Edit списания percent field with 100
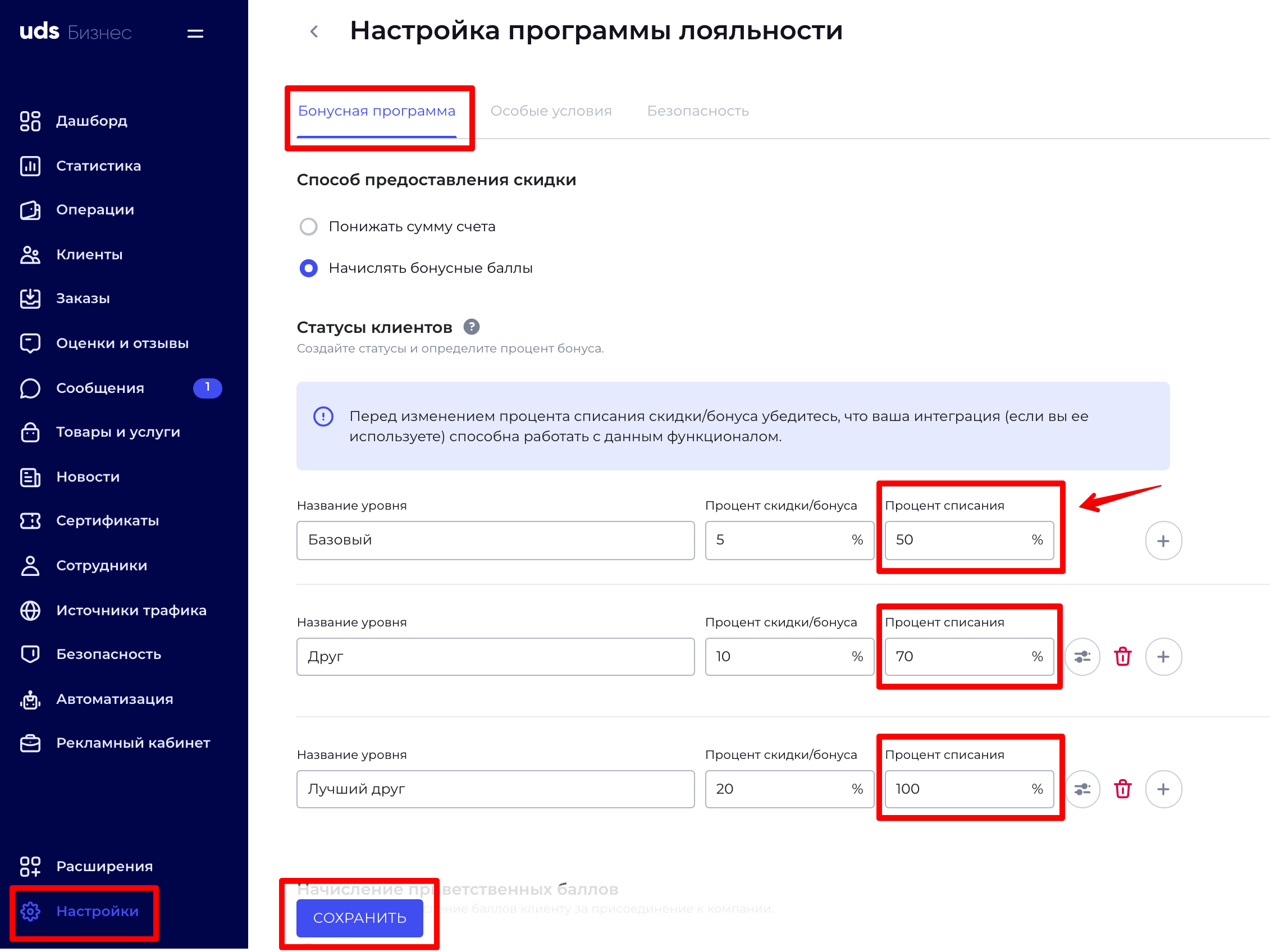This screenshot has height=952, width=1270. pyautogui.click(x=969, y=790)
